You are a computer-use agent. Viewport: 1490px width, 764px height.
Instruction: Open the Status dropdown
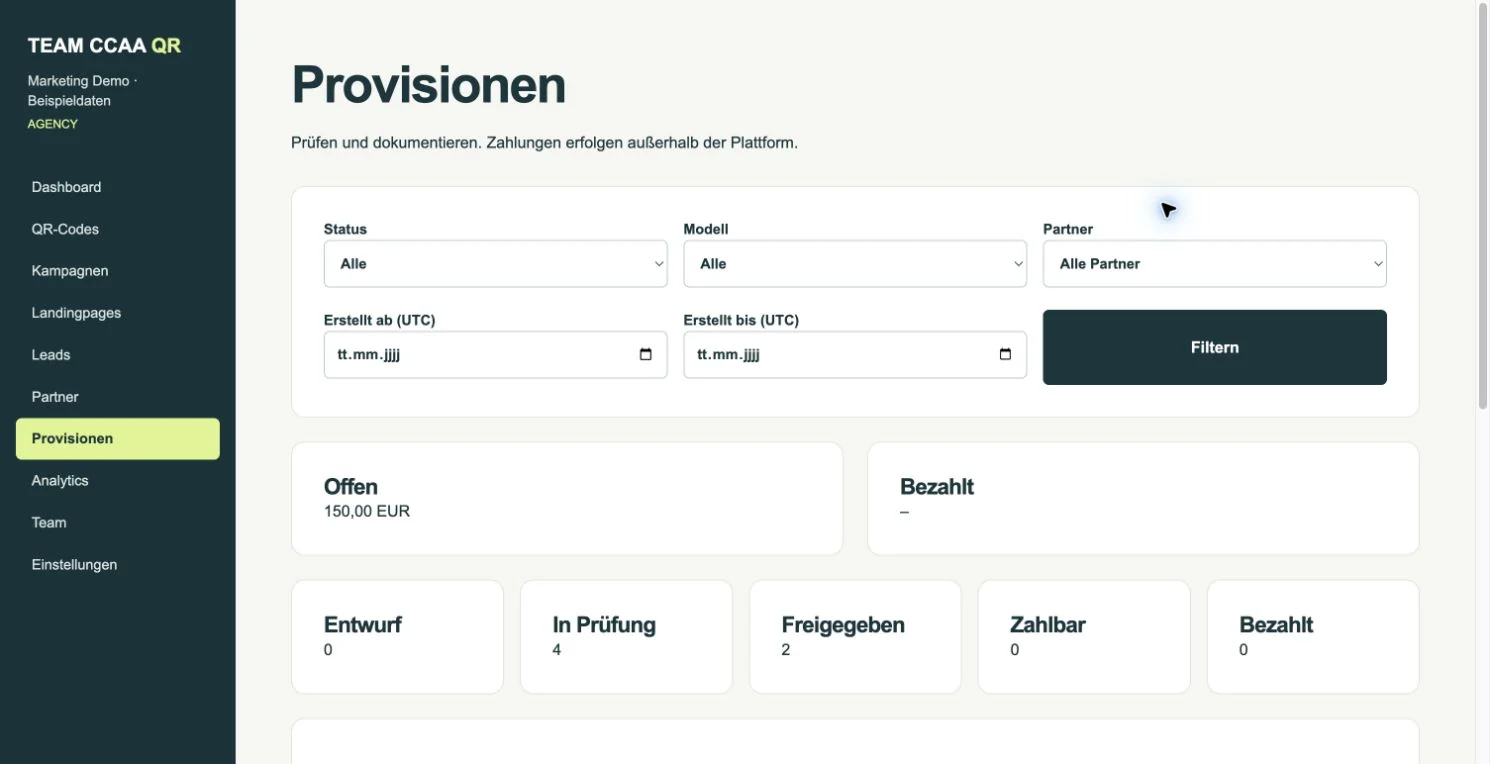click(x=495, y=264)
